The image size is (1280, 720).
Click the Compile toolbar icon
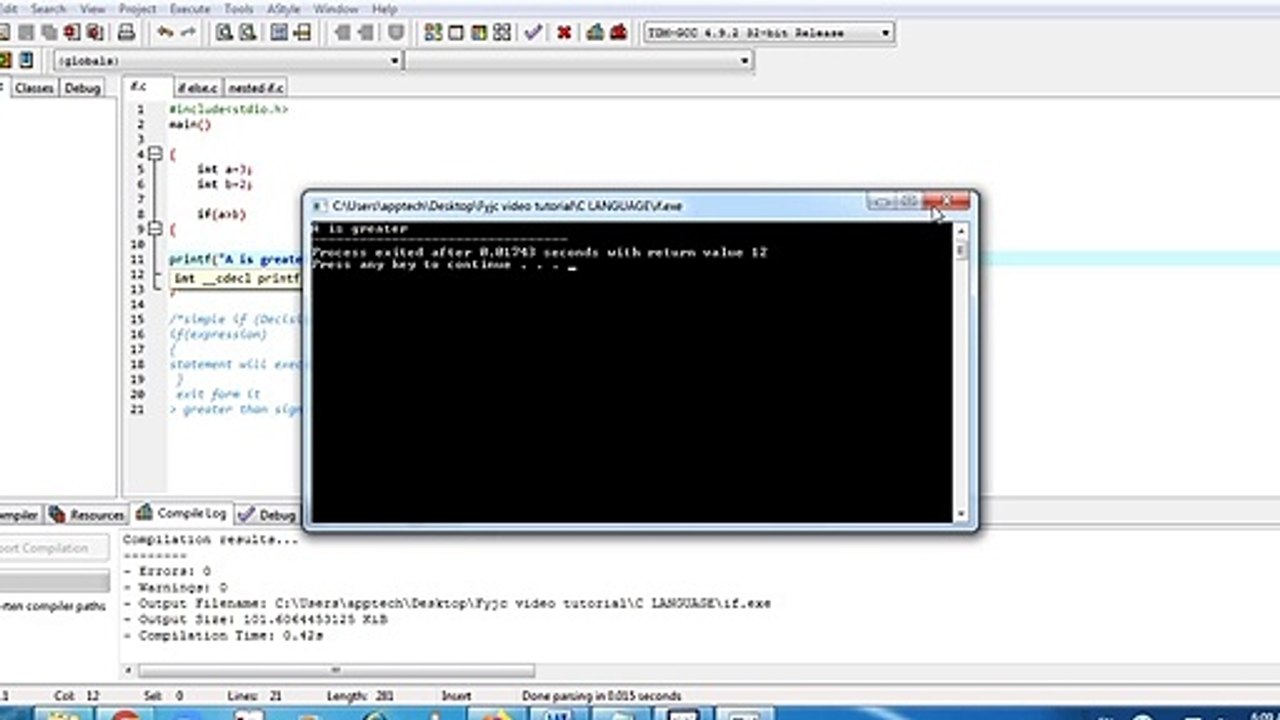point(433,33)
